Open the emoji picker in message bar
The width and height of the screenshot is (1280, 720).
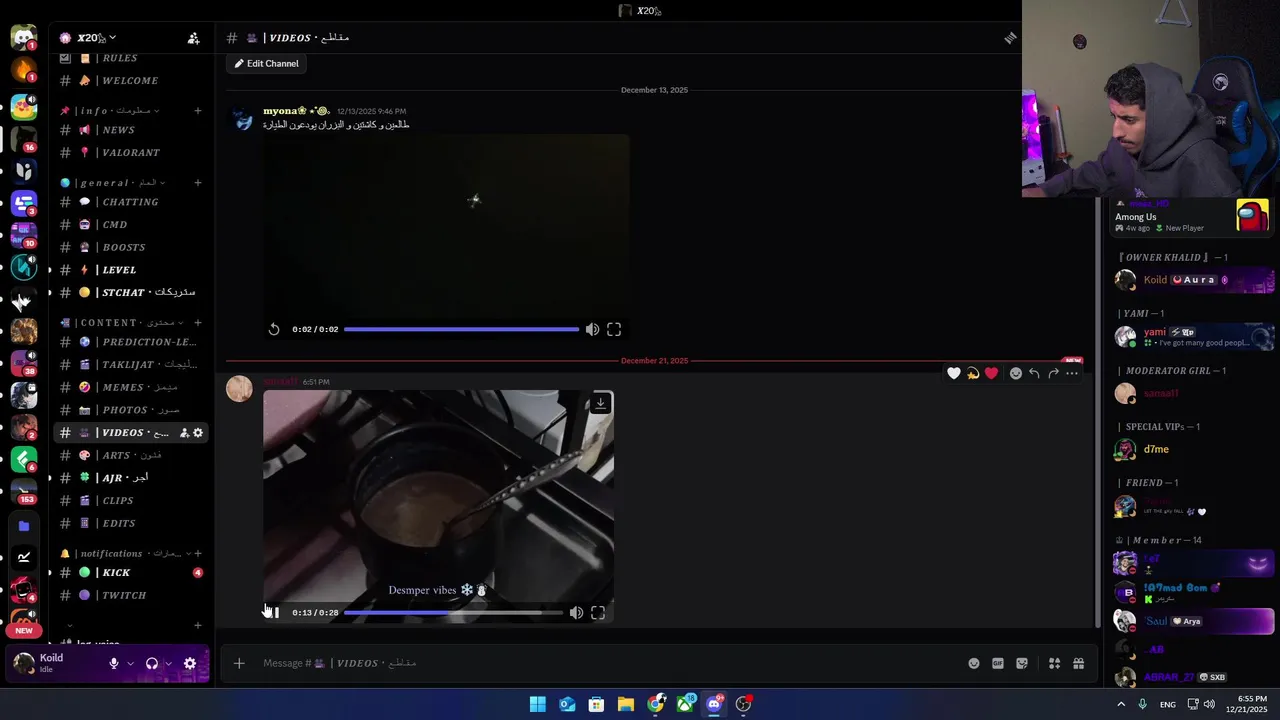coord(974,663)
